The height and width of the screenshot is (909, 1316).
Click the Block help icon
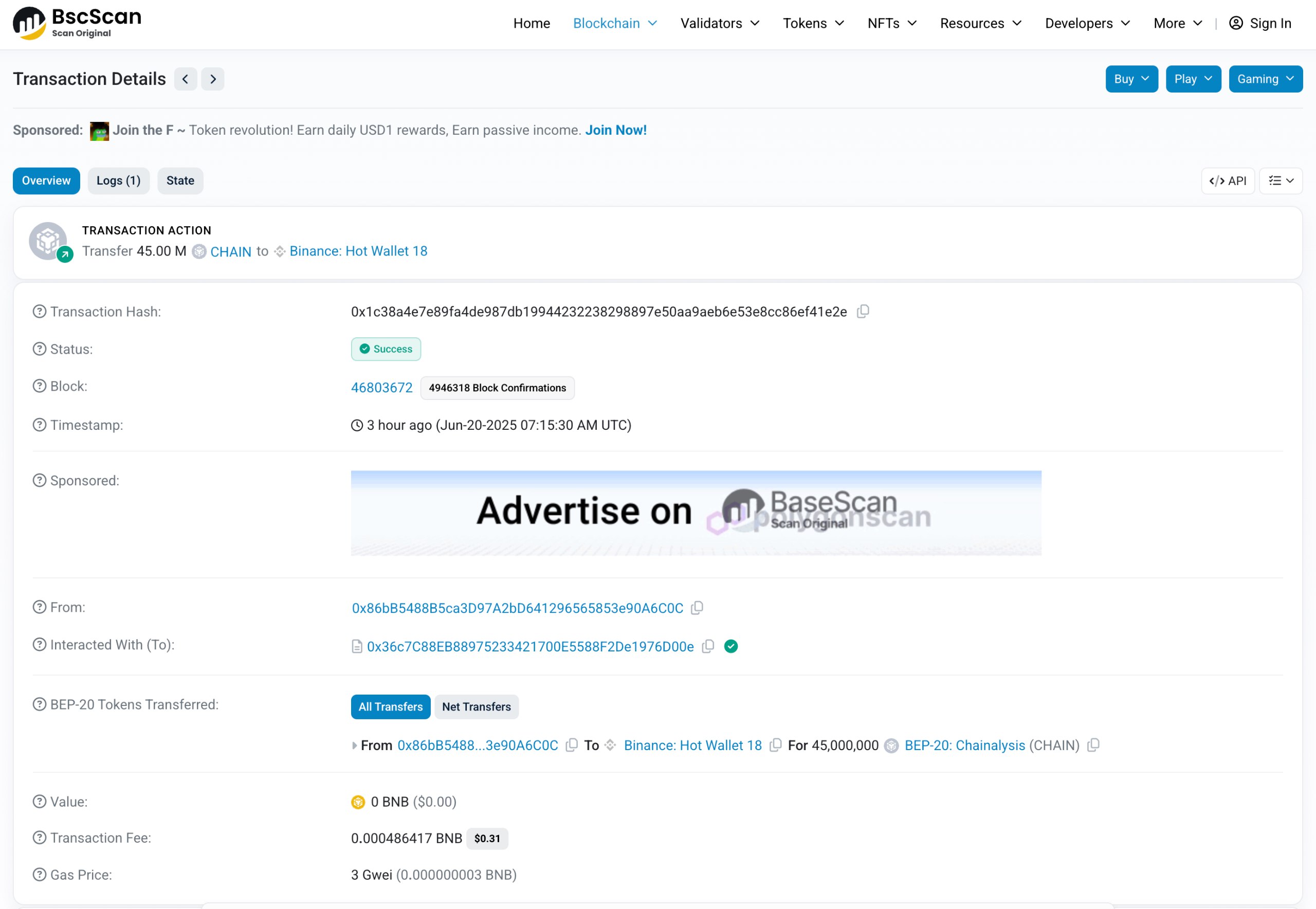pos(39,386)
